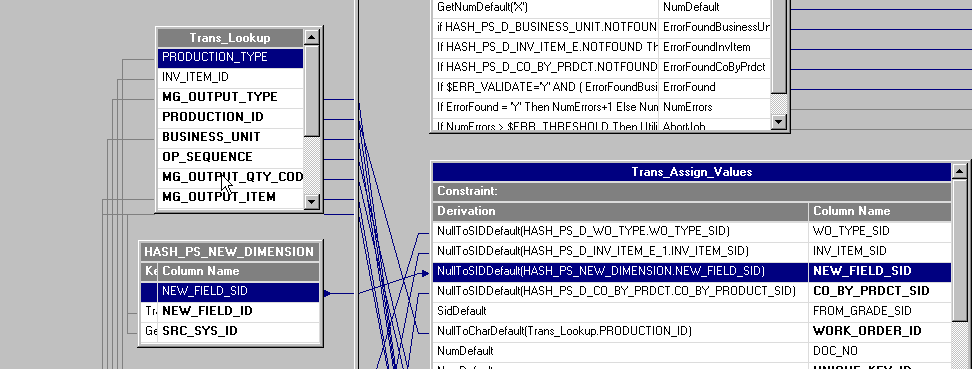Select HASH_PS_D_CO_BY_PRDCT.NOTFOUND derivation row
Image resolution: width=972 pixels, height=369 pixels.
click(x=546, y=67)
